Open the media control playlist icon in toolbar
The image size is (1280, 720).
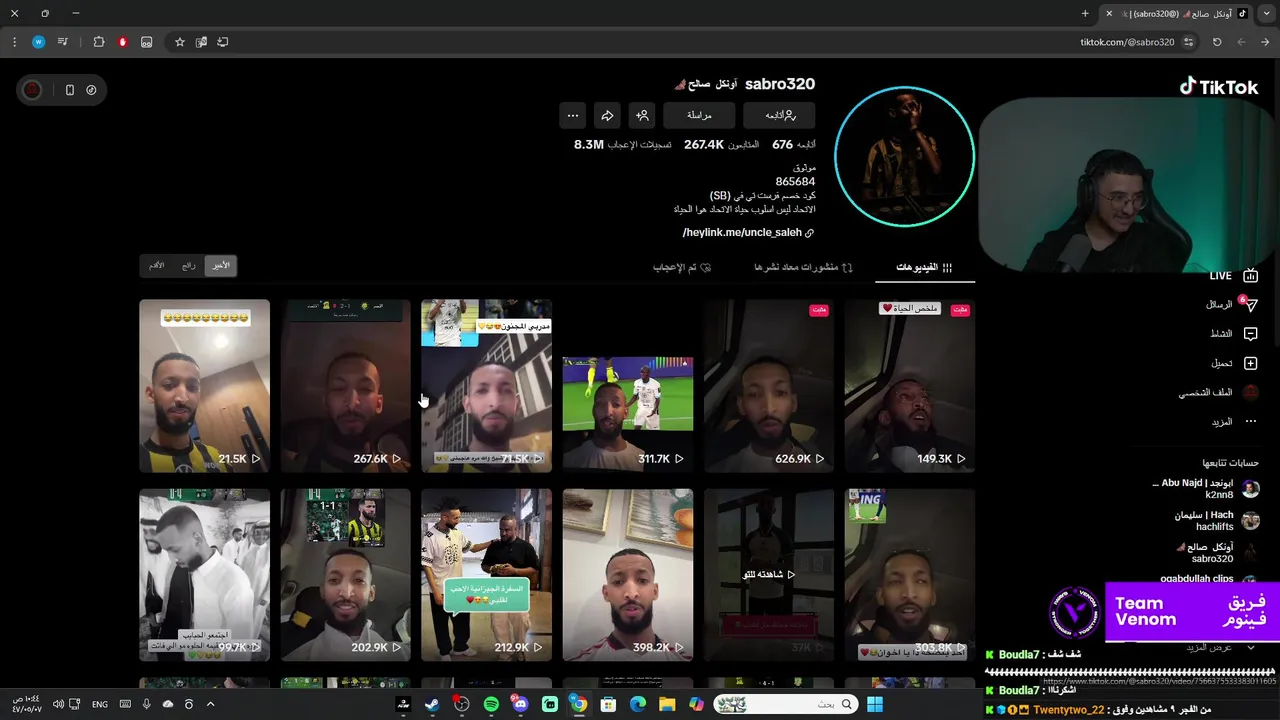click(x=63, y=42)
